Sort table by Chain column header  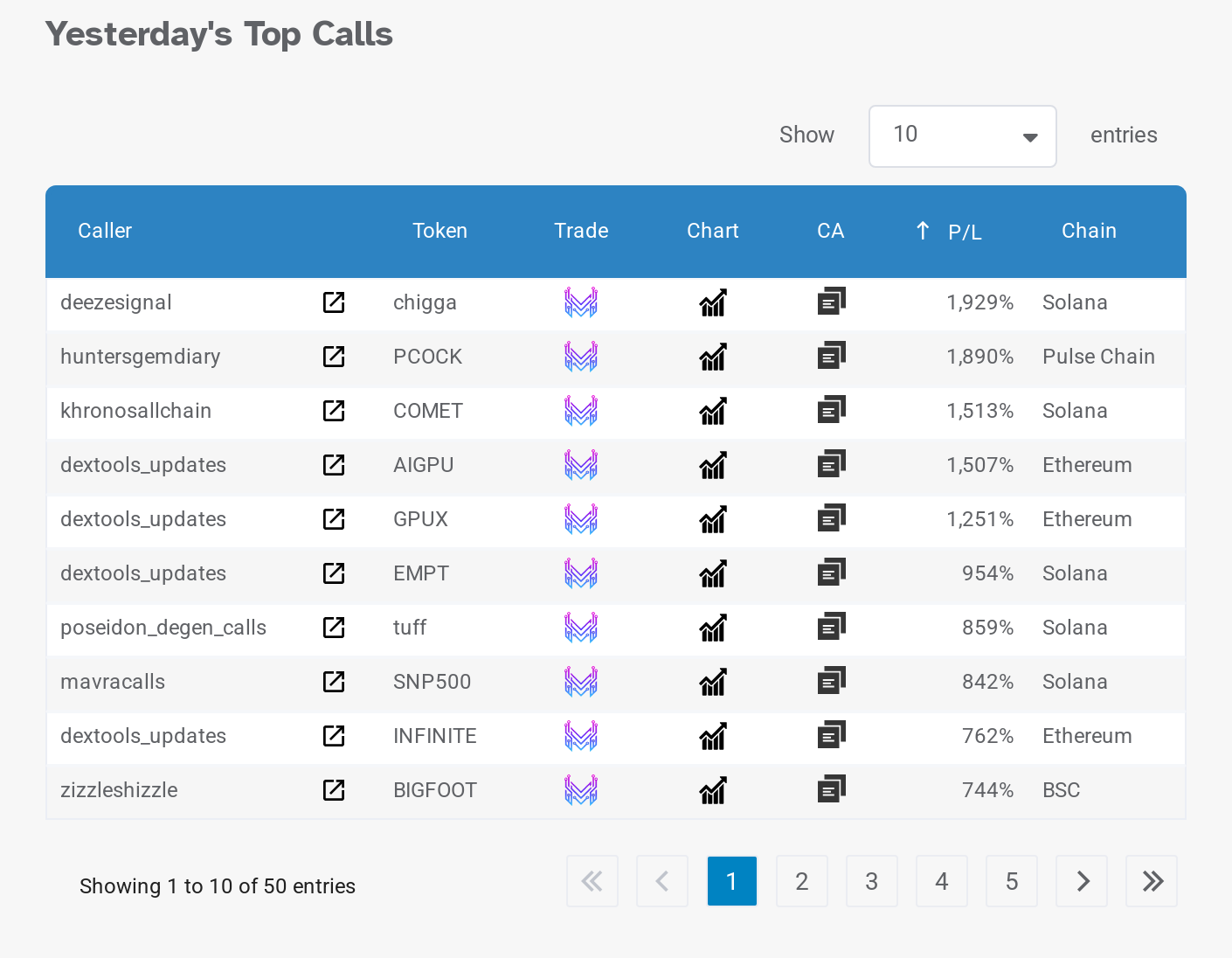(1089, 231)
